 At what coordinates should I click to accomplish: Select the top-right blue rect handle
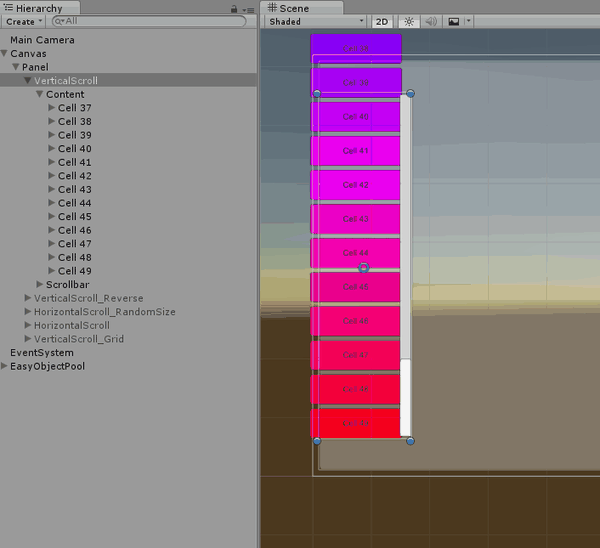pyautogui.click(x=410, y=93)
